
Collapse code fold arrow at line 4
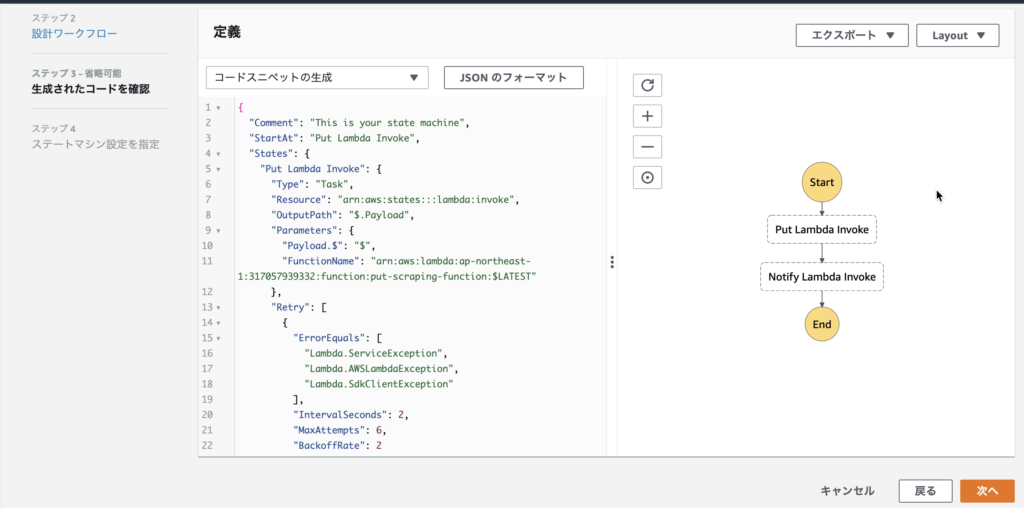point(218,154)
